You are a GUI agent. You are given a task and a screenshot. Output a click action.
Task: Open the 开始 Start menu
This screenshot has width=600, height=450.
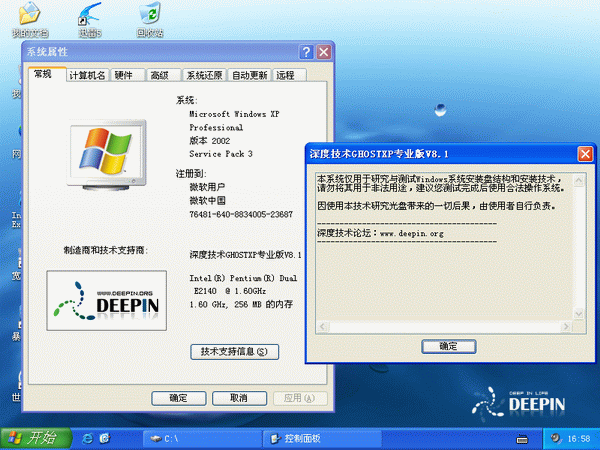35,439
